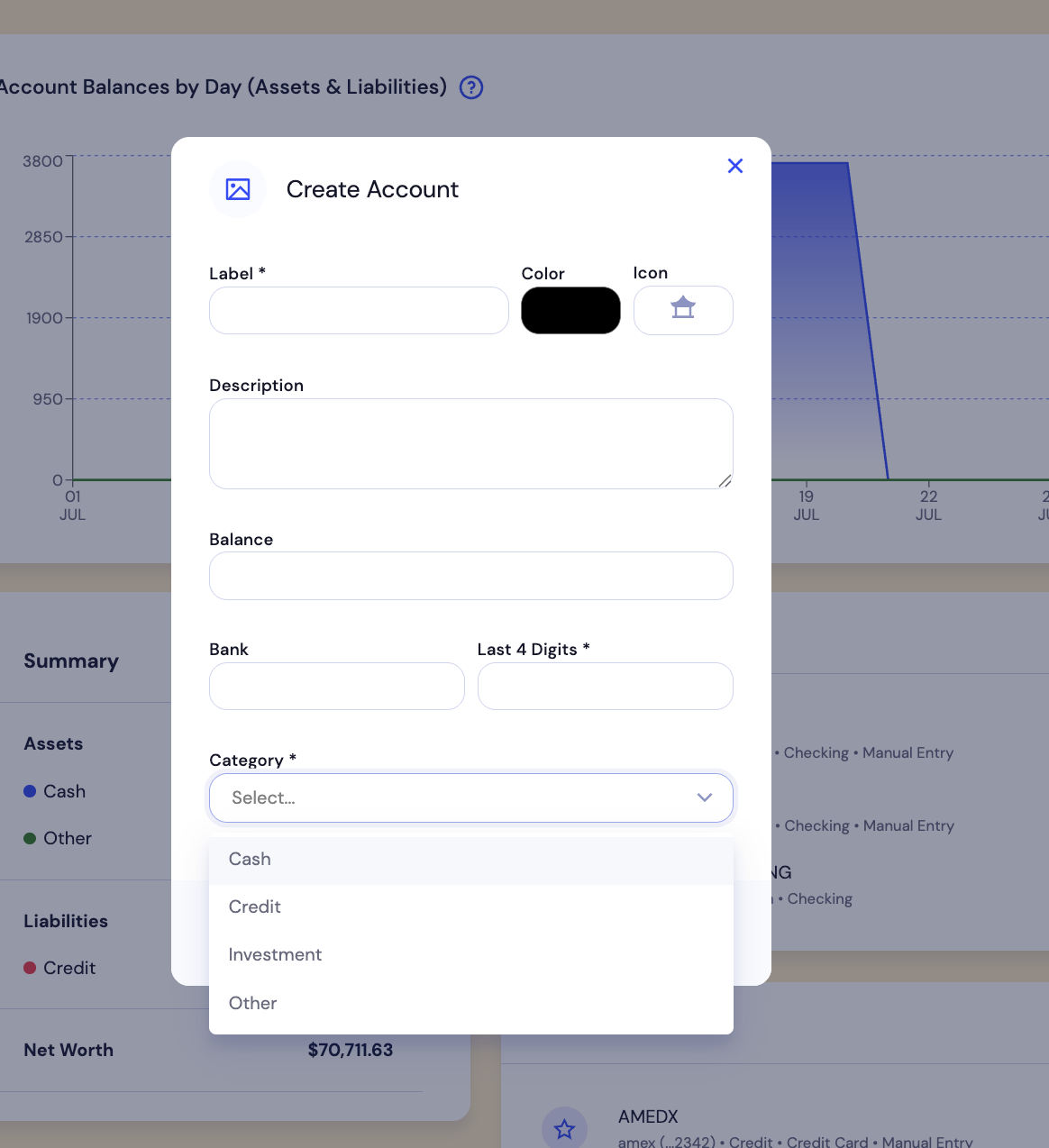Click the Last 4 Digits field
1049x1148 pixels.
tap(605, 686)
